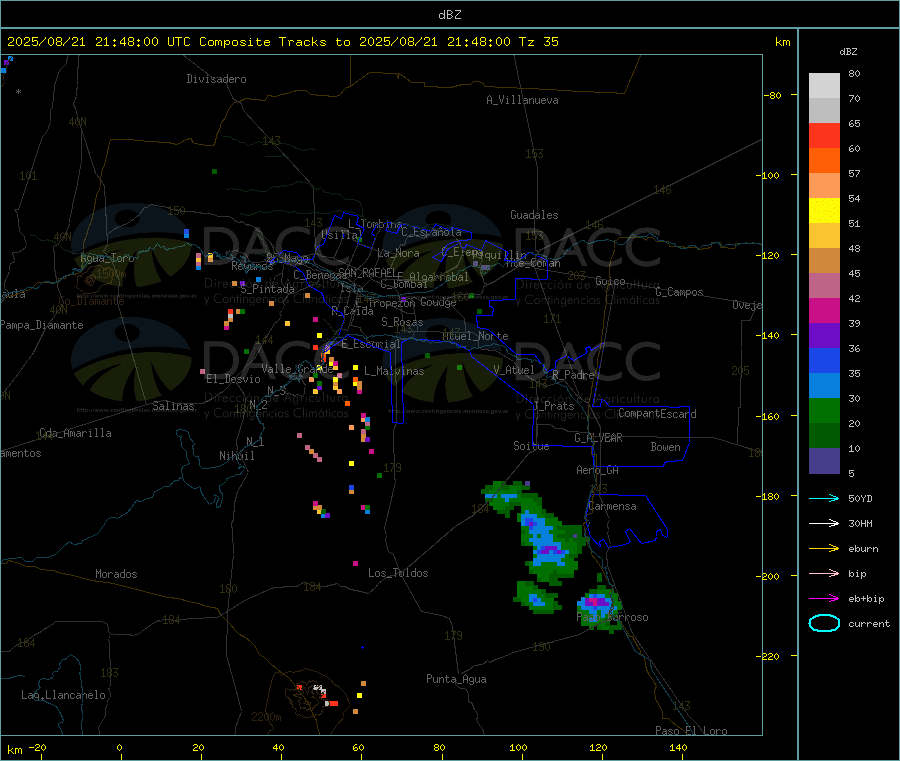
Task: Click the purple-core storm cell at Paso_Barroso
Action: pyautogui.click(x=598, y=604)
